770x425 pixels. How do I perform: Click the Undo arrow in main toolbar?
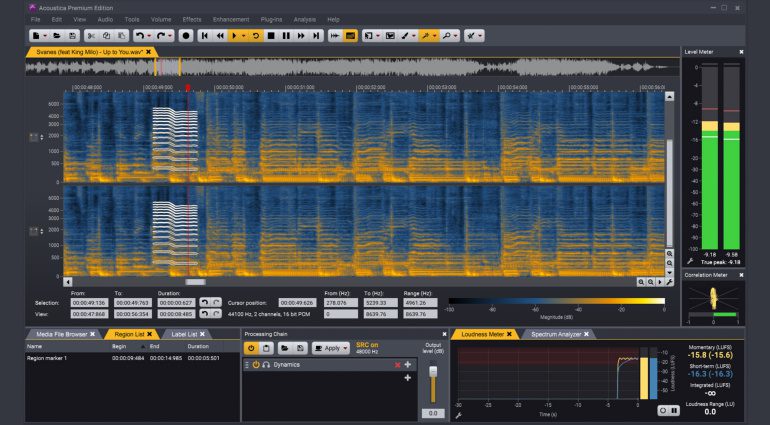pos(140,36)
